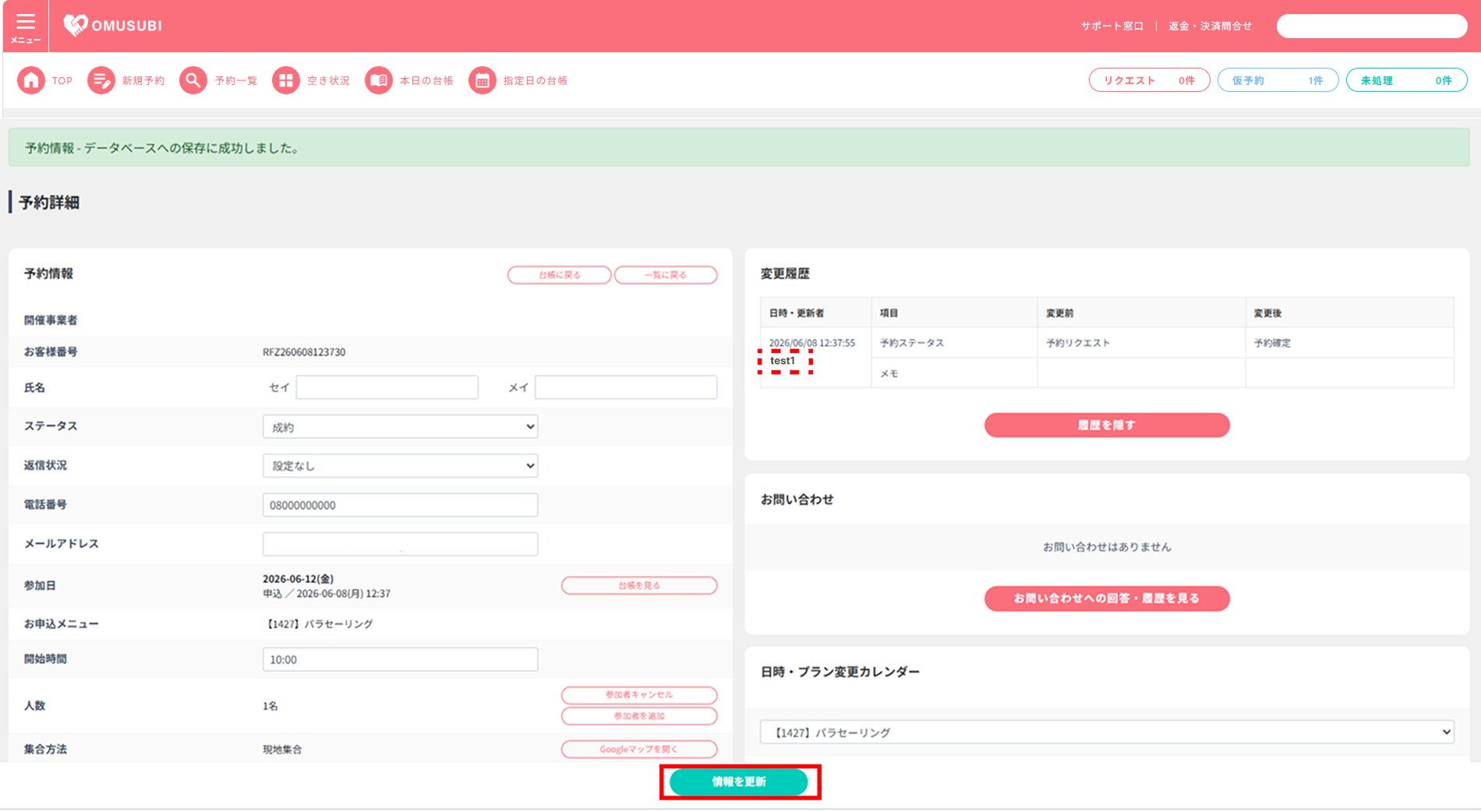Image resolution: width=1481 pixels, height=812 pixels.
Task: Click the 指定日の台帳 calendar icon
Action: click(x=482, y=80)
